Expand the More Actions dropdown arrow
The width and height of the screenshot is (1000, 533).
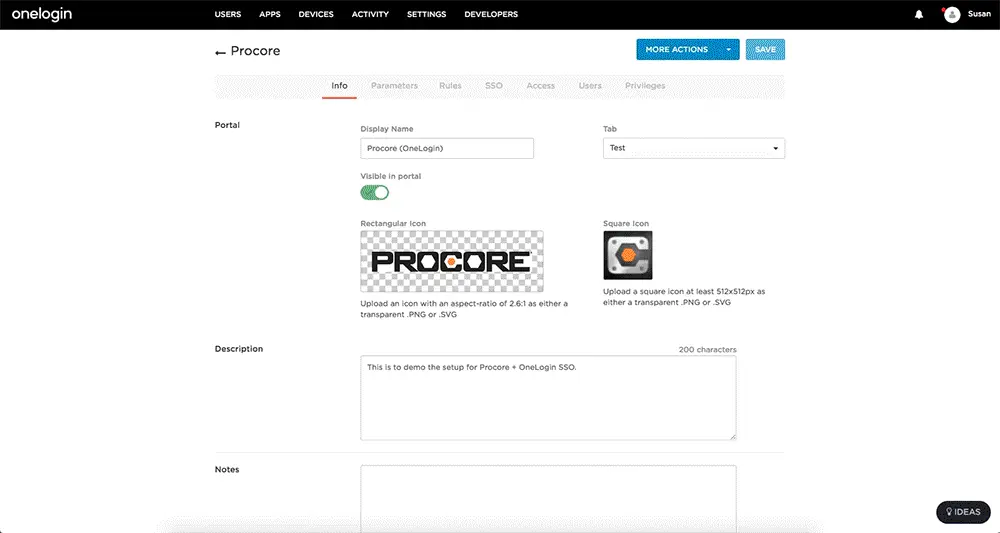pos(728,50)
